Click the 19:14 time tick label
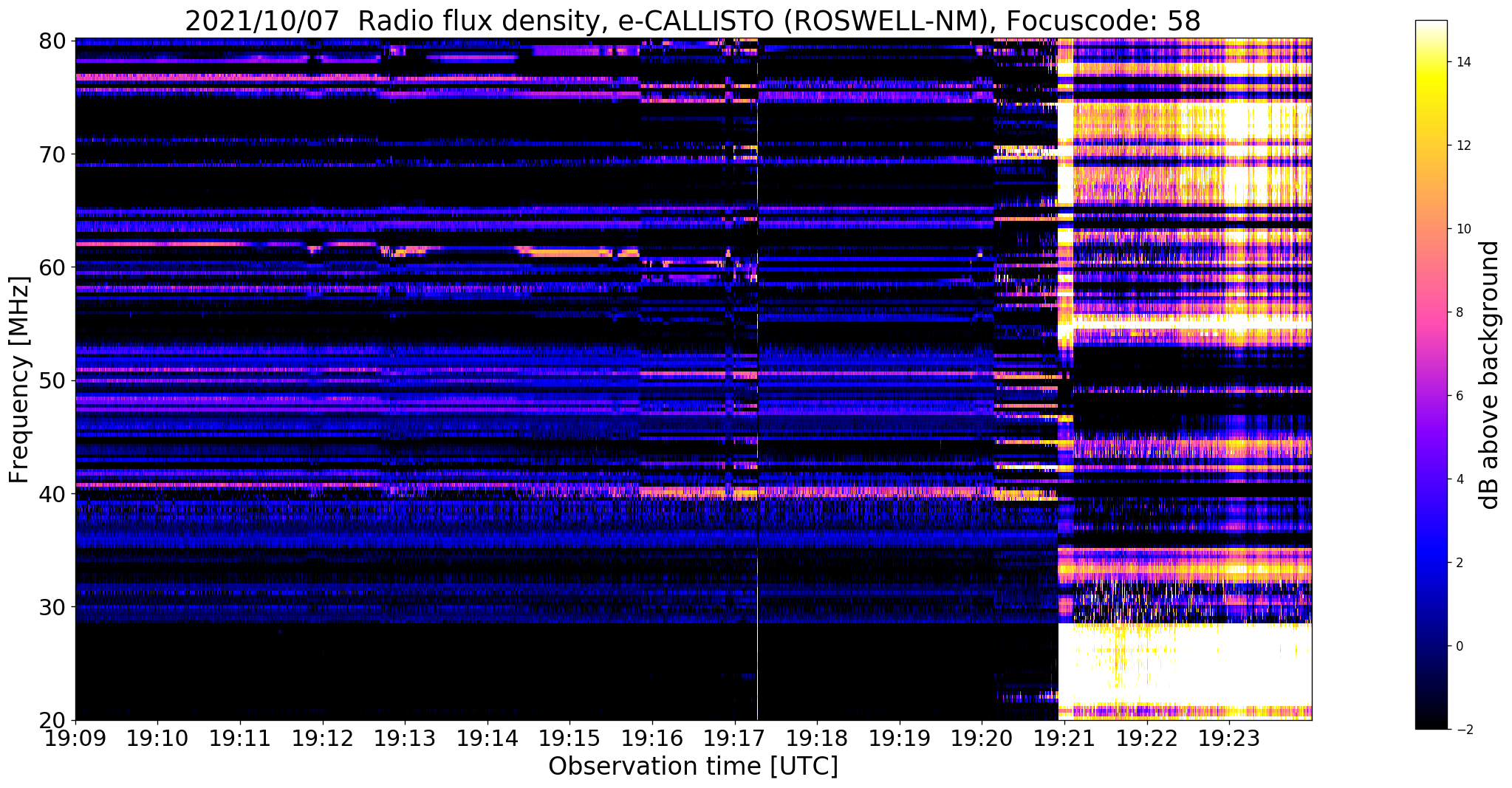 coord(488,738)
